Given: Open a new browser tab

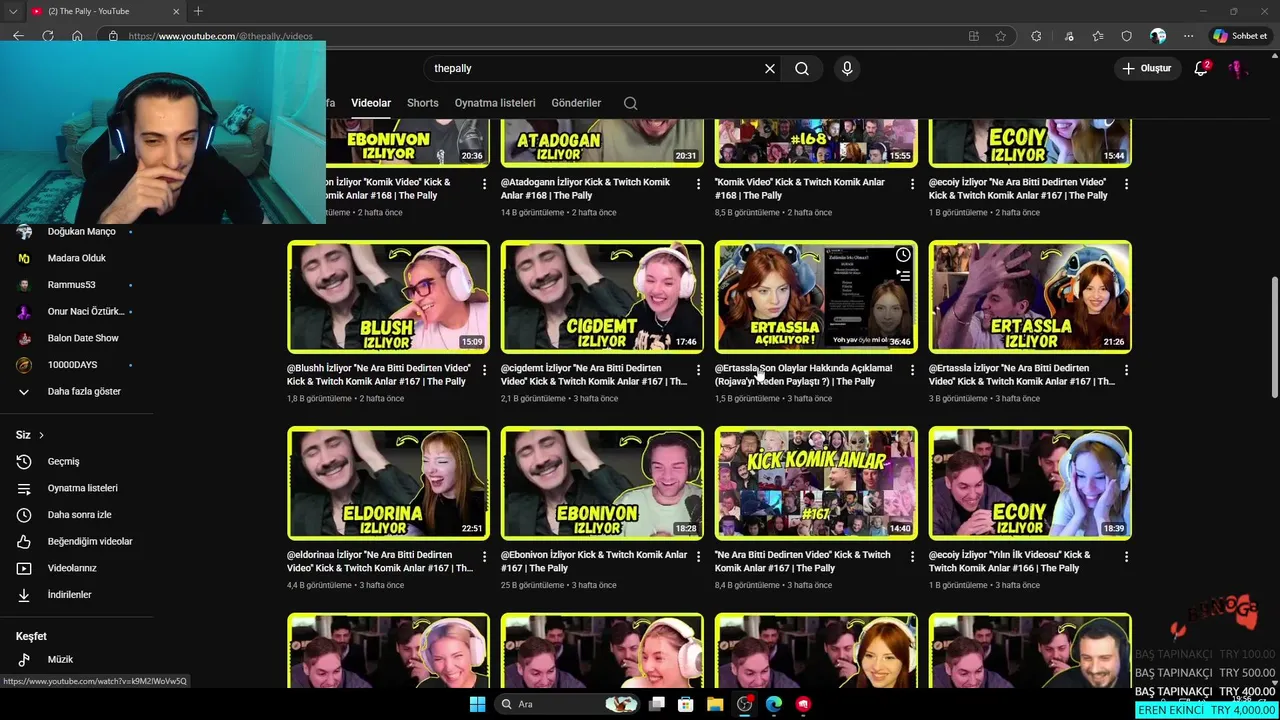Looking at the screenshot, I should 198,11.
